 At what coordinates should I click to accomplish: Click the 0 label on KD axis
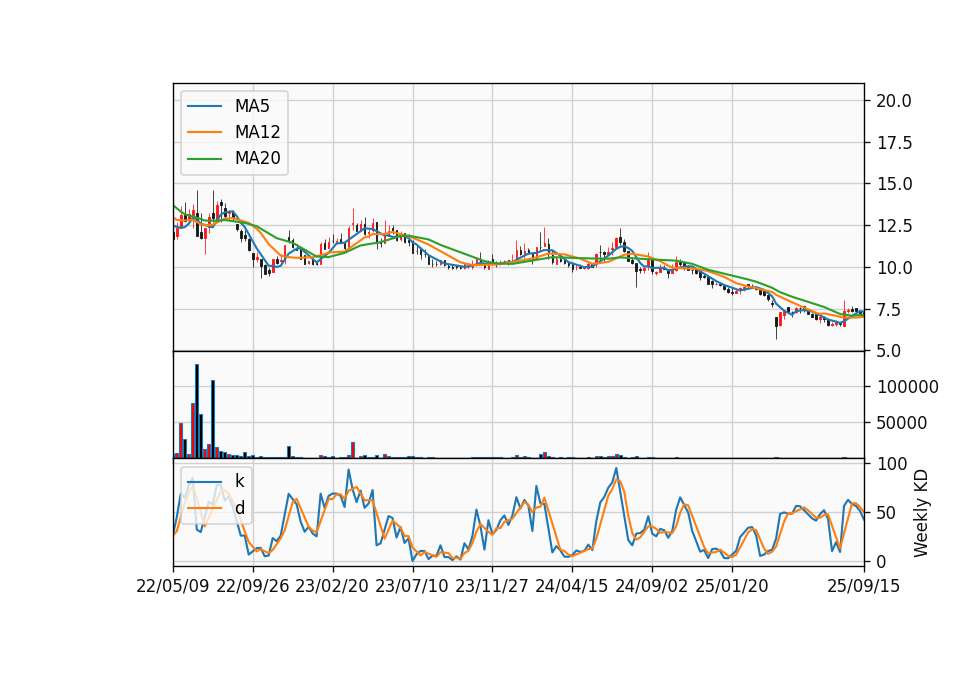click(x=882, y=561)
